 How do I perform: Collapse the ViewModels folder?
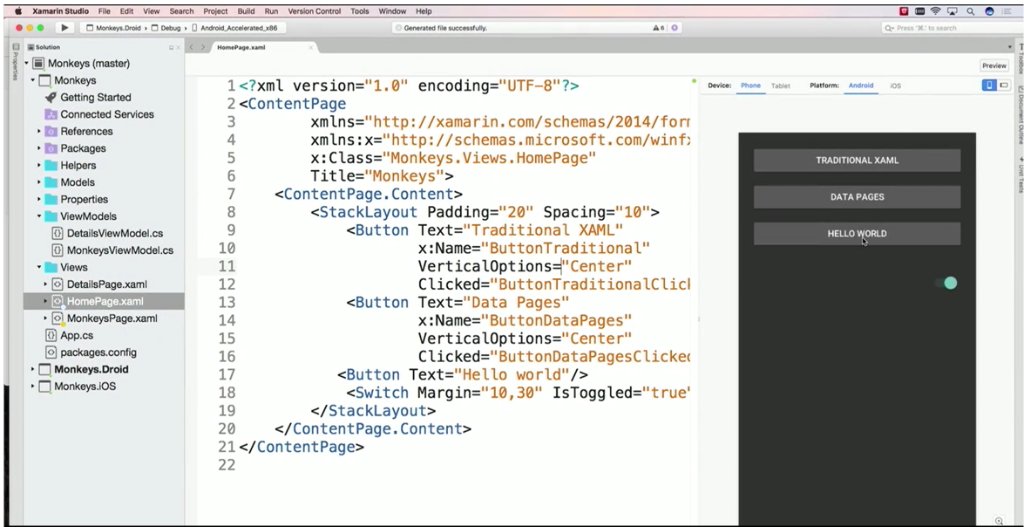[39, 216]
